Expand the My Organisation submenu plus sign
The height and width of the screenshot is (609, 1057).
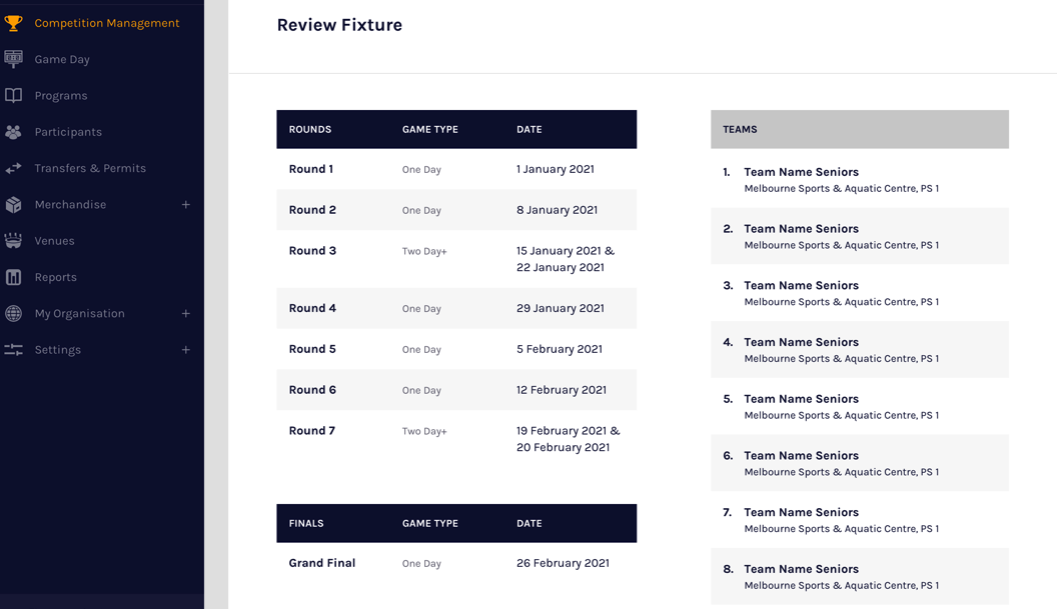(185, 314)
